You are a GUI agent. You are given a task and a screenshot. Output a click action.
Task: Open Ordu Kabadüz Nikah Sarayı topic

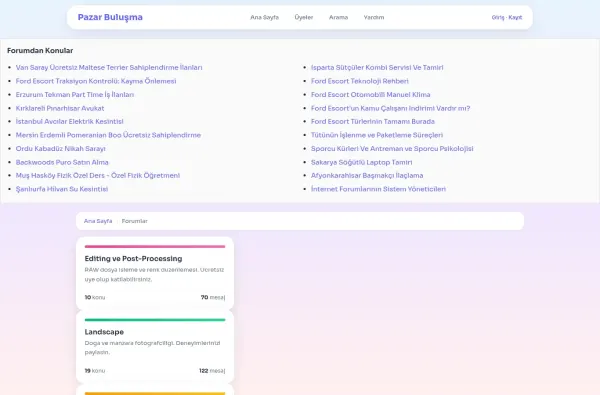pyautogui.click(x=60, y=149)
